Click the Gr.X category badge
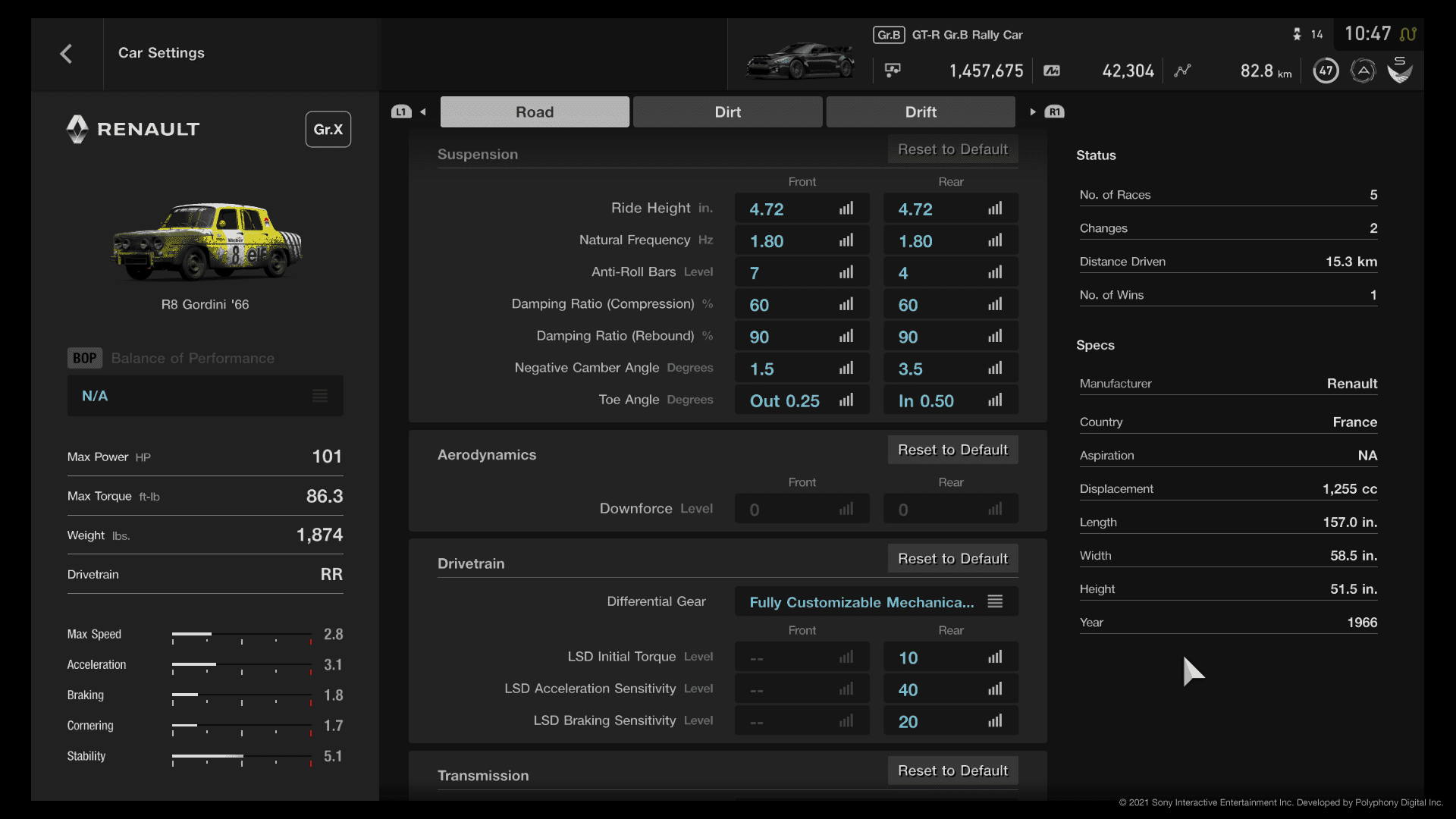1456x819 pixels. click(328, 129)
